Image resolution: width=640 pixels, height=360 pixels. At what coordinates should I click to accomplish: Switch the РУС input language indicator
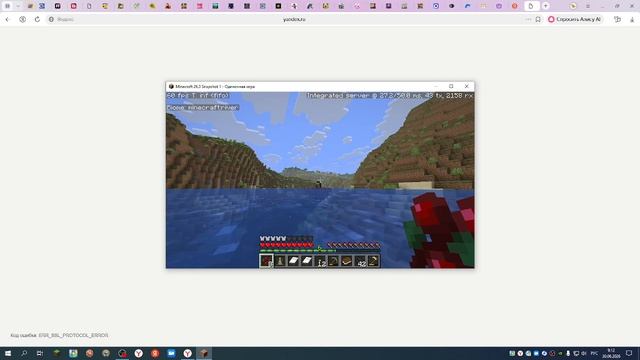point(594,353)
